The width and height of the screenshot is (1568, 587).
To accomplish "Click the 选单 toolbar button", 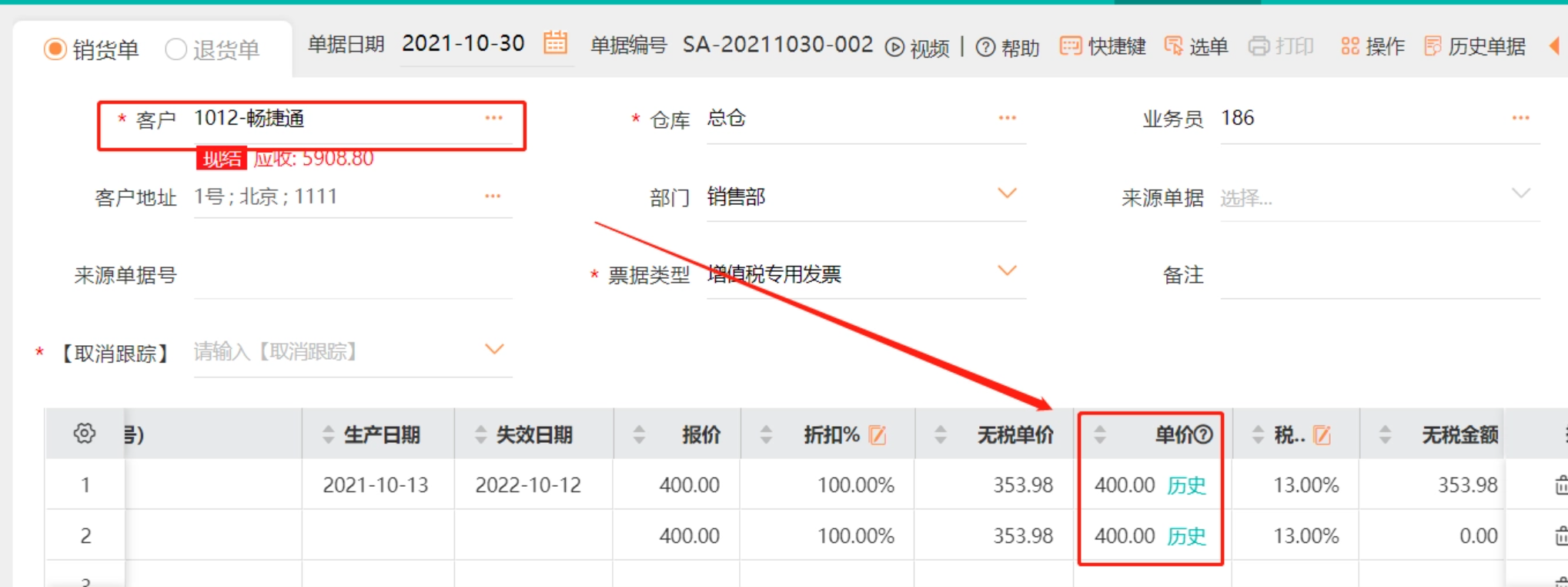I will pyautogui.click(x=1196, y=47).
